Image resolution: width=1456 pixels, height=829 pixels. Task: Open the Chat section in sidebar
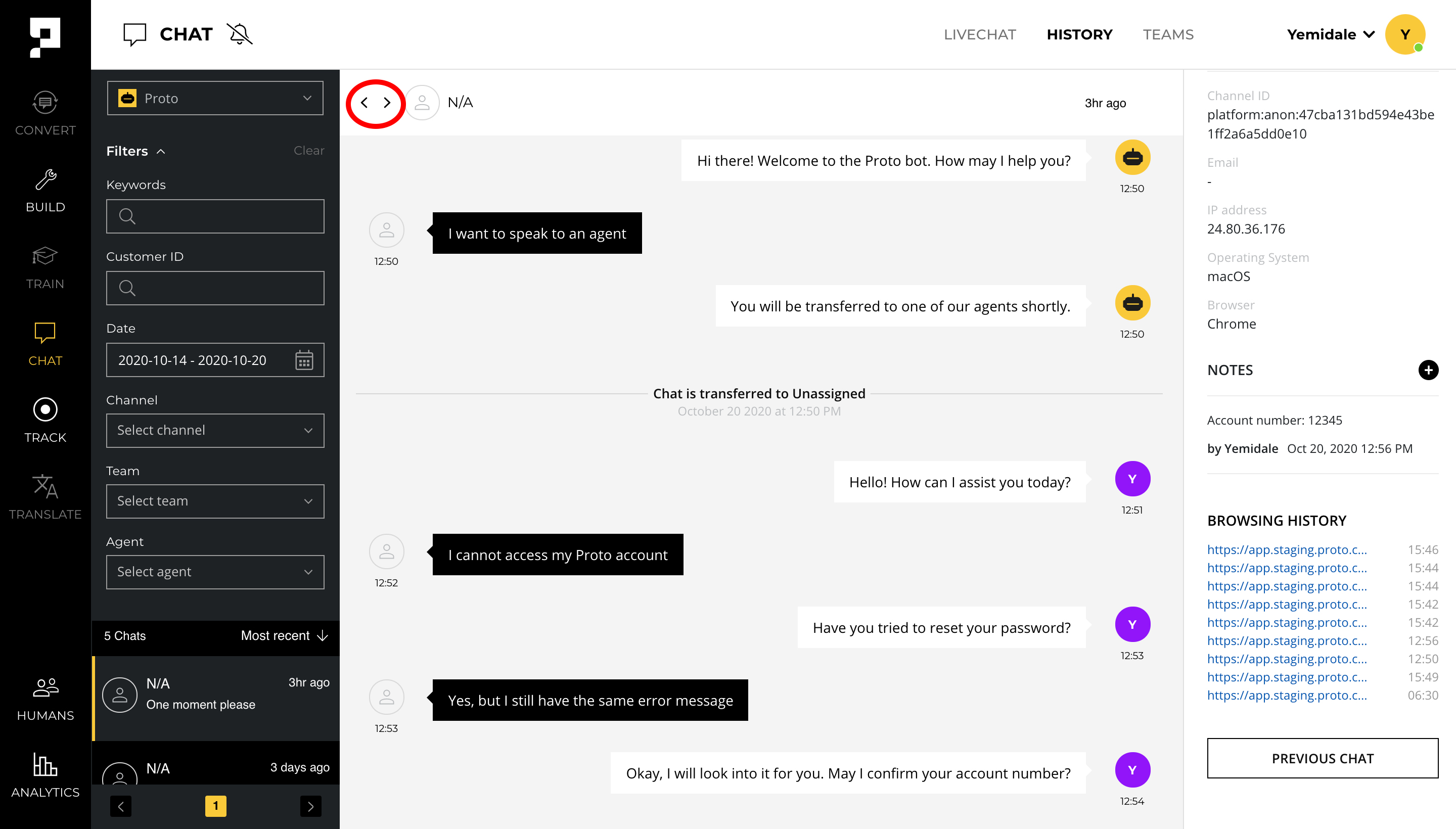tap(45, 344)
